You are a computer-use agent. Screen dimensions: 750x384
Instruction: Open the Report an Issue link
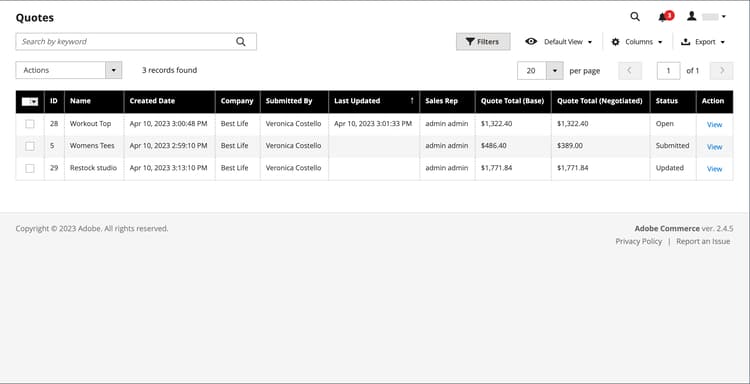tap(703, 241)
